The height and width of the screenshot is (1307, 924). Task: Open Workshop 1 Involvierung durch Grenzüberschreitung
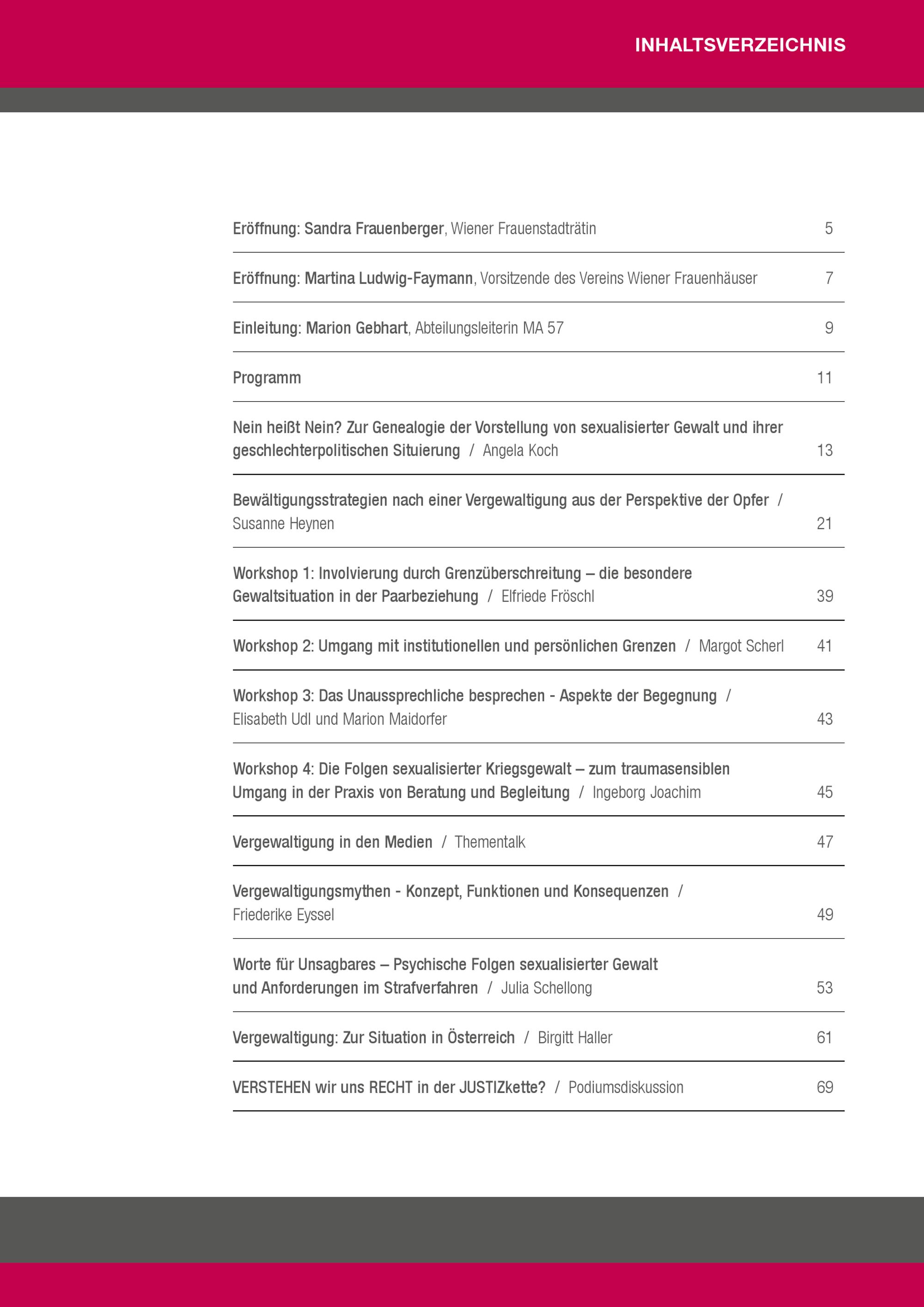click(x=462, y=573)
